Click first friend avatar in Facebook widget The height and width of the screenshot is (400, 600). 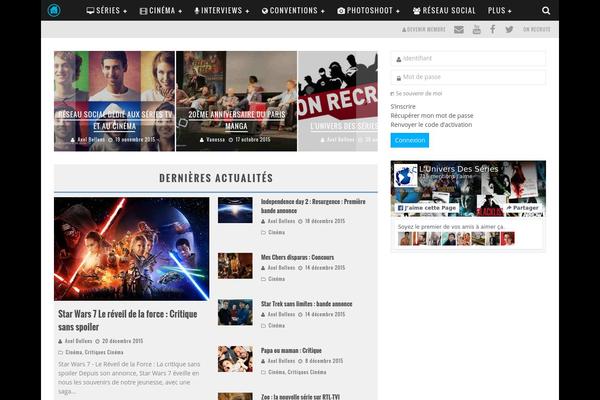[405, 238]
